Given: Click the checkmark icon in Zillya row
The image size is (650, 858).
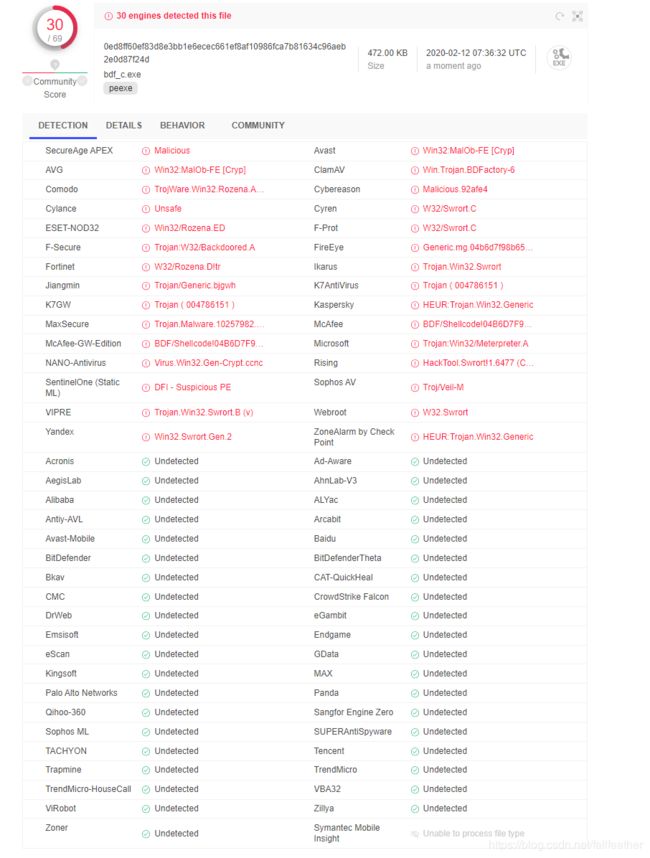Looking at the screenshot, I should click(x=414, y=809).
